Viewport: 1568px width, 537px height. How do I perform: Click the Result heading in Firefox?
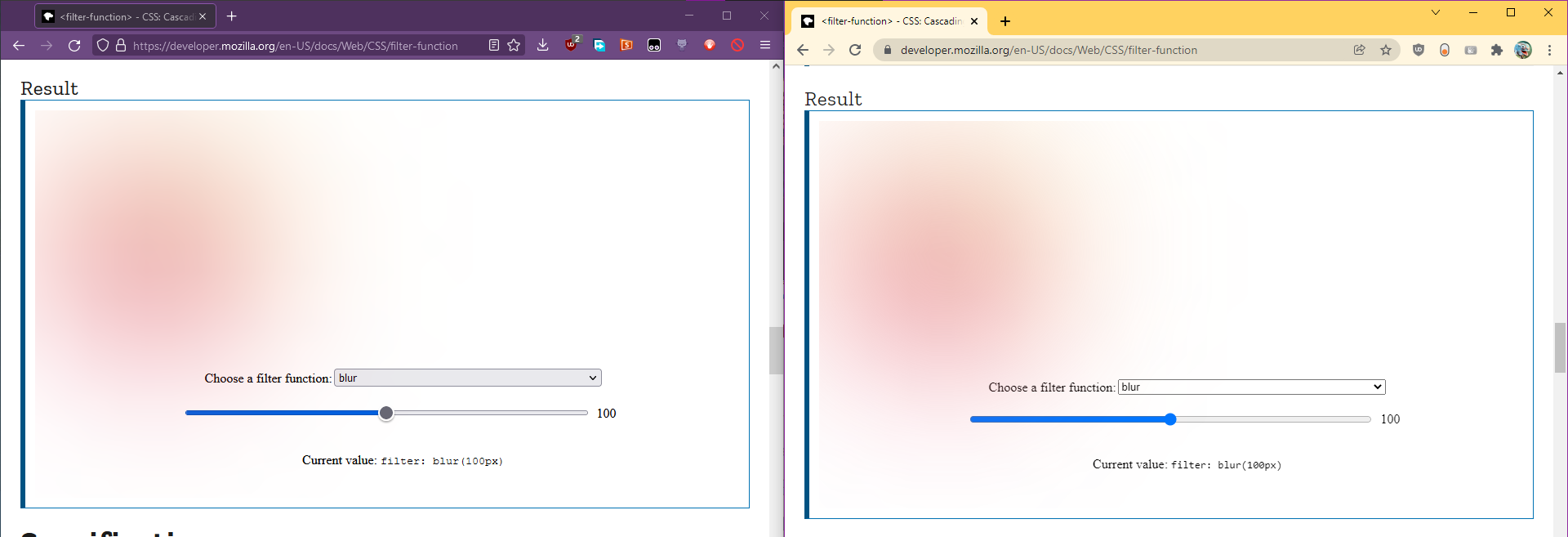pyautogui.click(x=49, y=88)
